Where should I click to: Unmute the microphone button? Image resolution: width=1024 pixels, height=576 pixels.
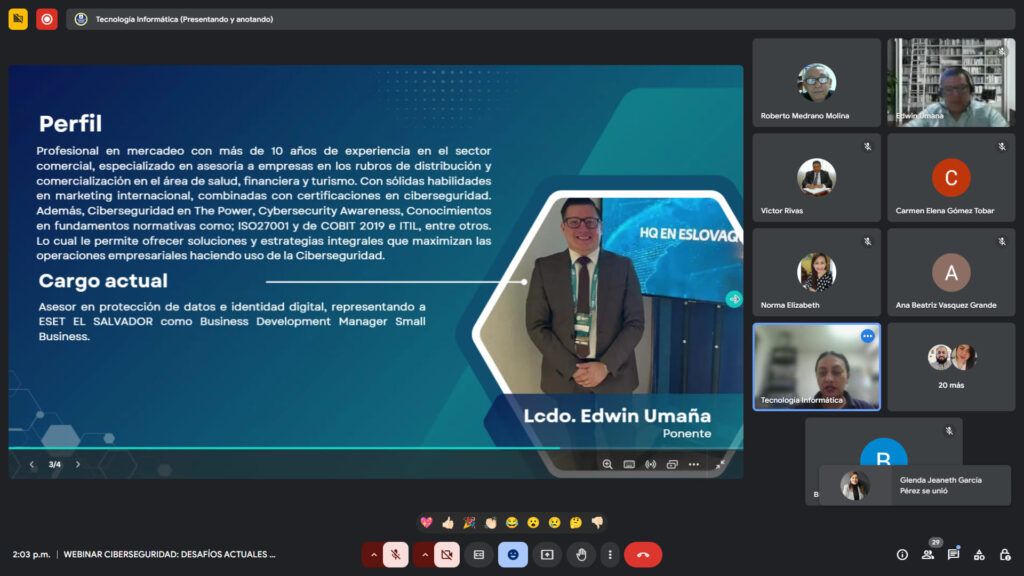(x=395, y=554)
